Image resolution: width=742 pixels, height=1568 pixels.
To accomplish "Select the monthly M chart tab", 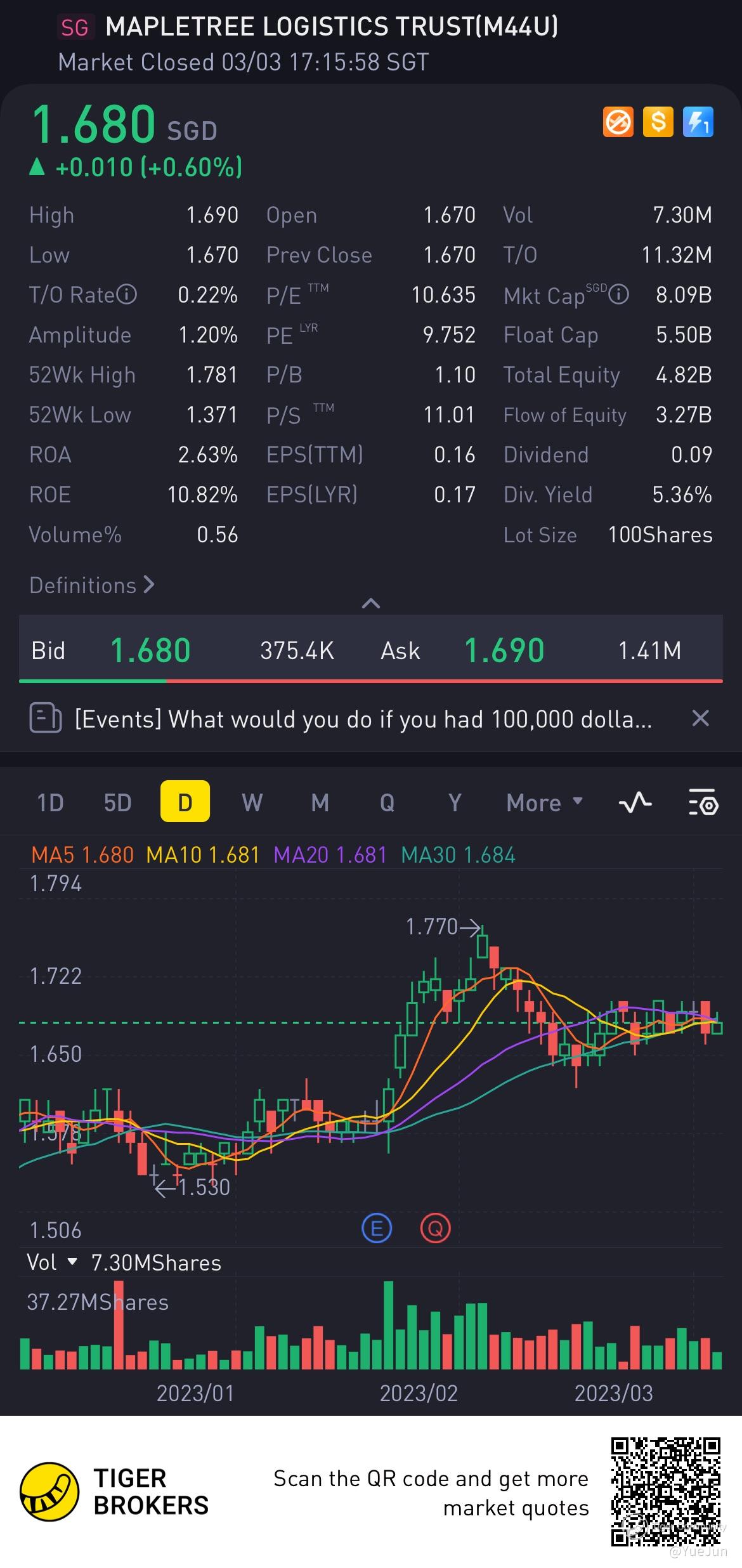I will (320, 803).
